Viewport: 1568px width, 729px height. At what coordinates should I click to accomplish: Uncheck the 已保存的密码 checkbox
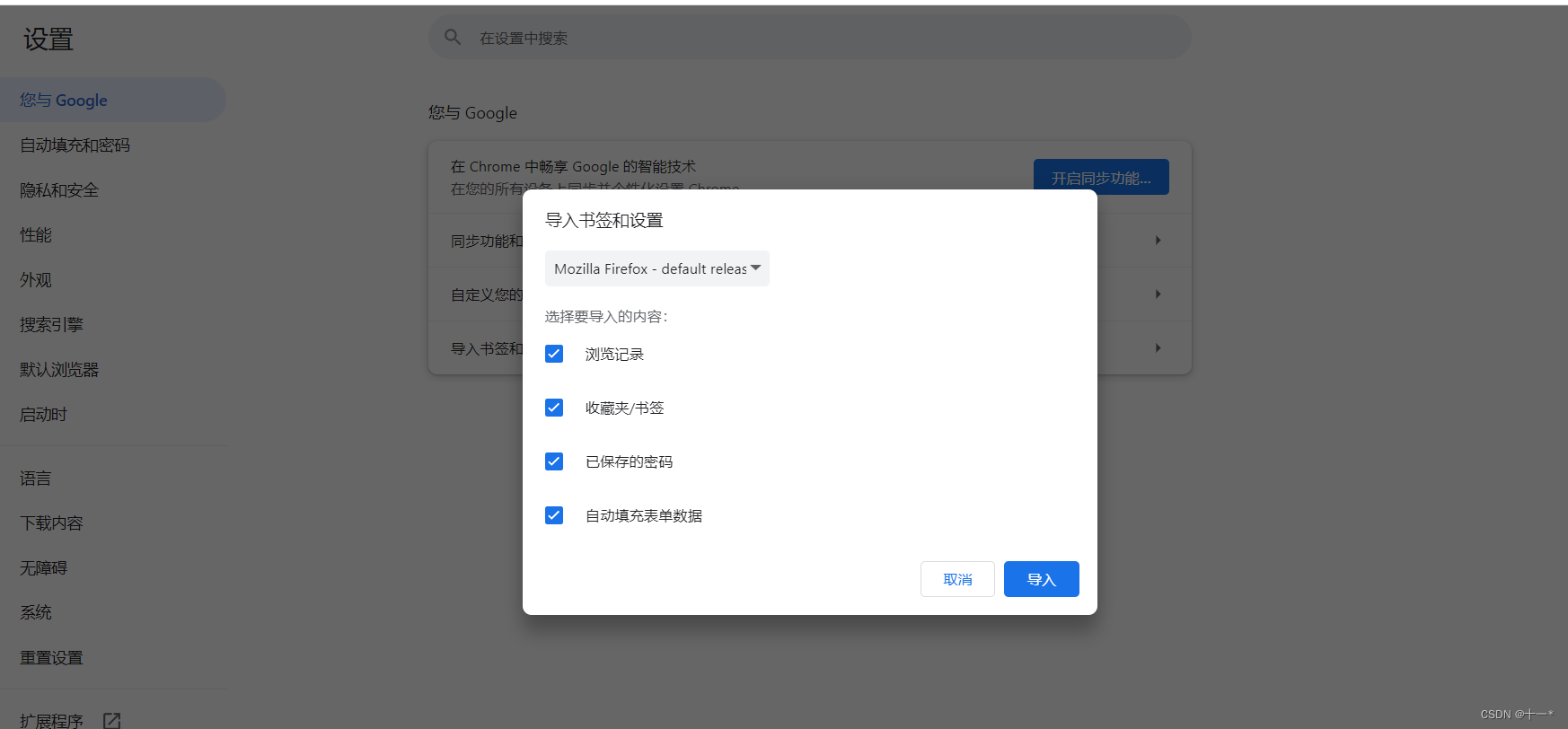pyautogui.click(x=554, y=461)
